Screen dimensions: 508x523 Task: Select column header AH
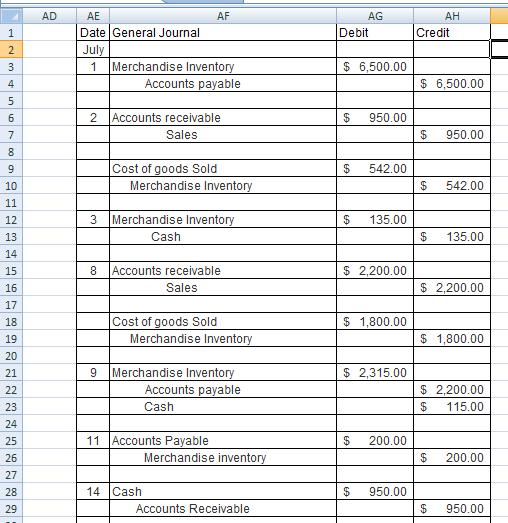coord(452,16)
